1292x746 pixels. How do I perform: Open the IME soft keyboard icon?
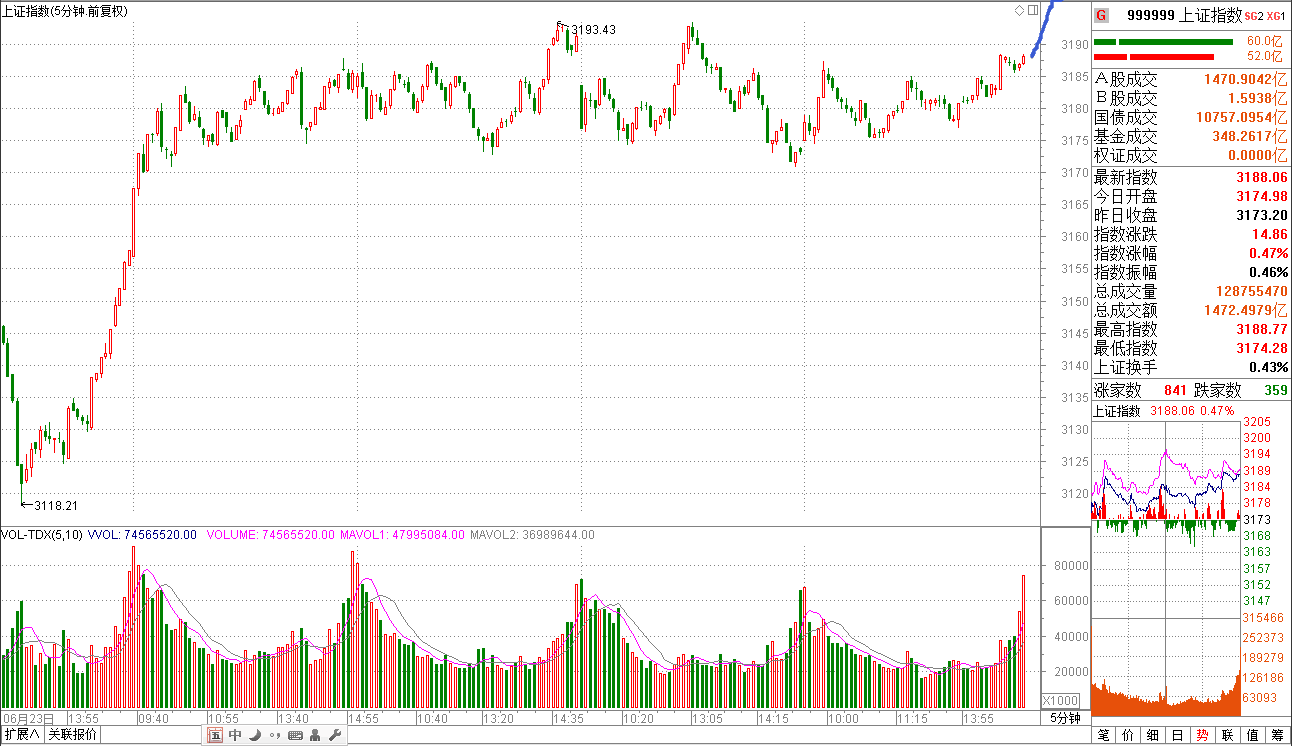coord(295,735)
